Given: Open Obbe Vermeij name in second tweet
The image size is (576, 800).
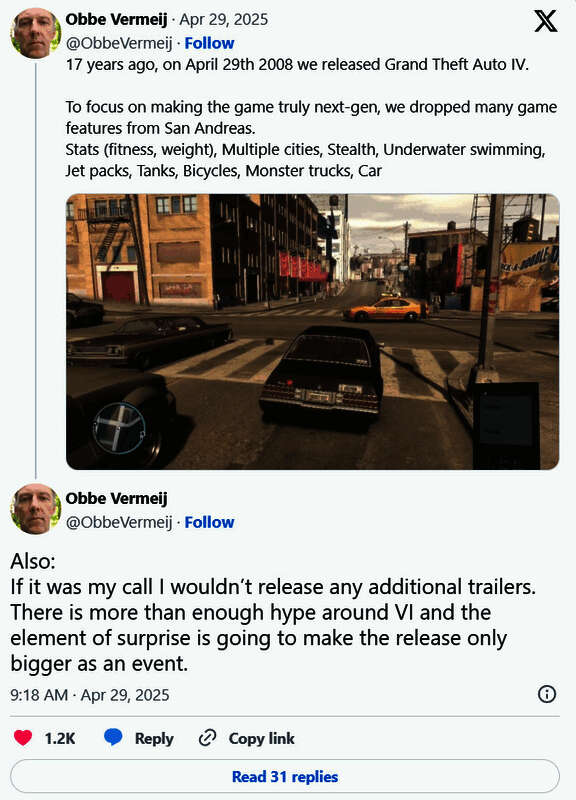Looking at the screenshot, I should click(116, 498).
